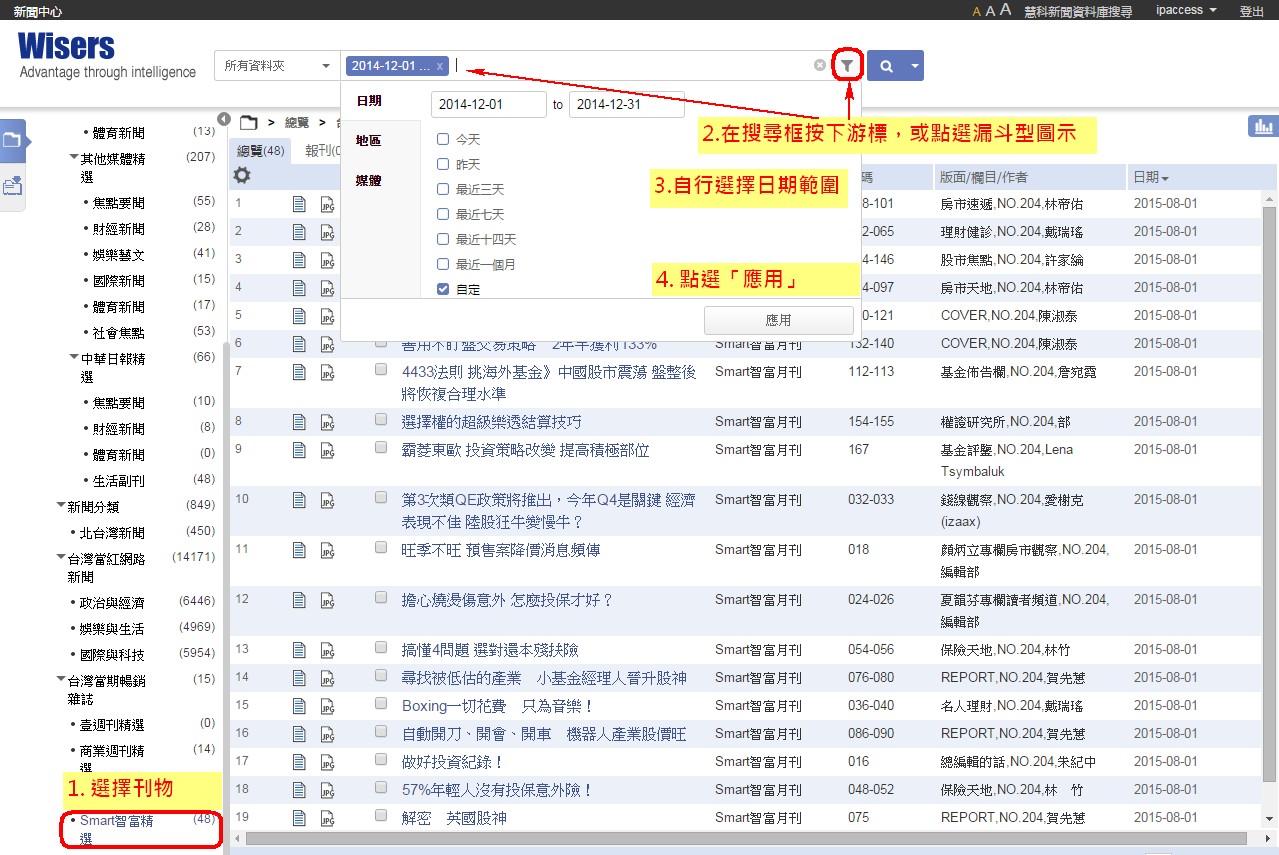This screenshot has width=1279, height=855.
Task: Click the funnel filter icon
Action: tap(847, 66)
